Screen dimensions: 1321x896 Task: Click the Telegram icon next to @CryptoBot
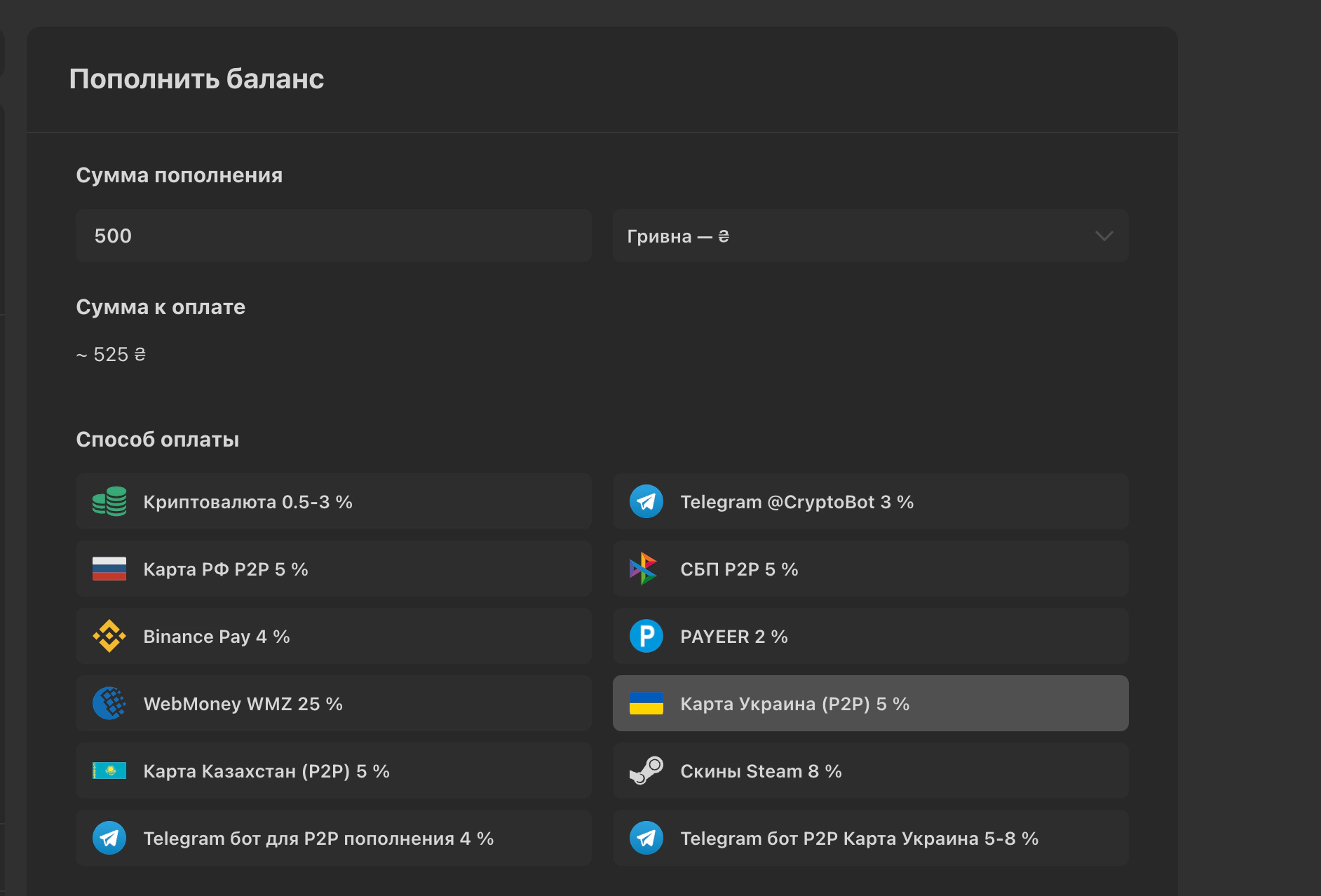coord(646,502)
